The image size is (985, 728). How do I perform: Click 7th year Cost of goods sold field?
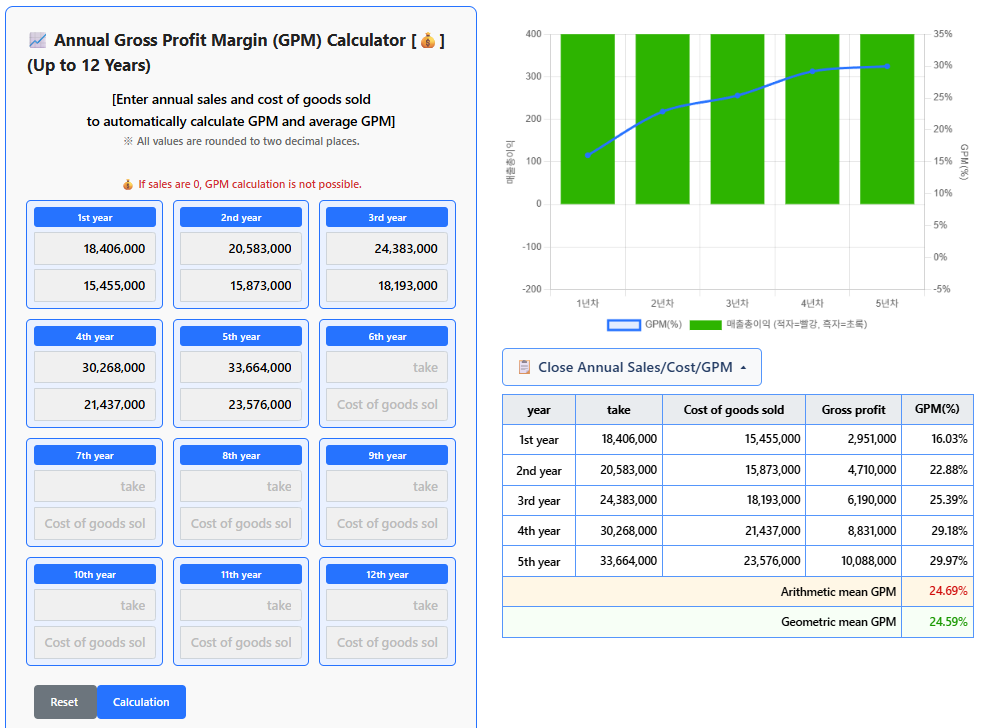click(95, 524)
